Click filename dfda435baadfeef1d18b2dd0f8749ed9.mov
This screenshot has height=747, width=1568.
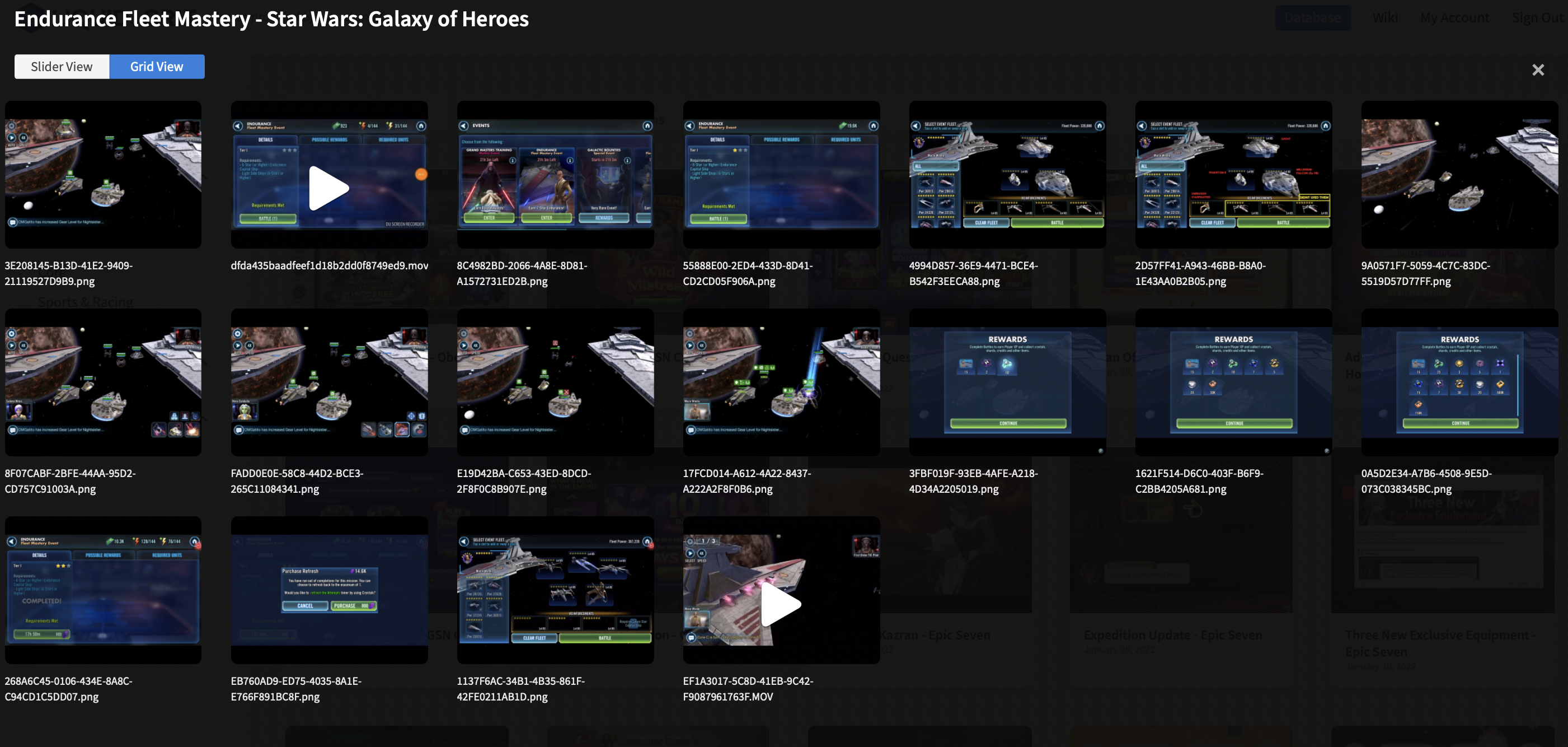pos(329,265)
